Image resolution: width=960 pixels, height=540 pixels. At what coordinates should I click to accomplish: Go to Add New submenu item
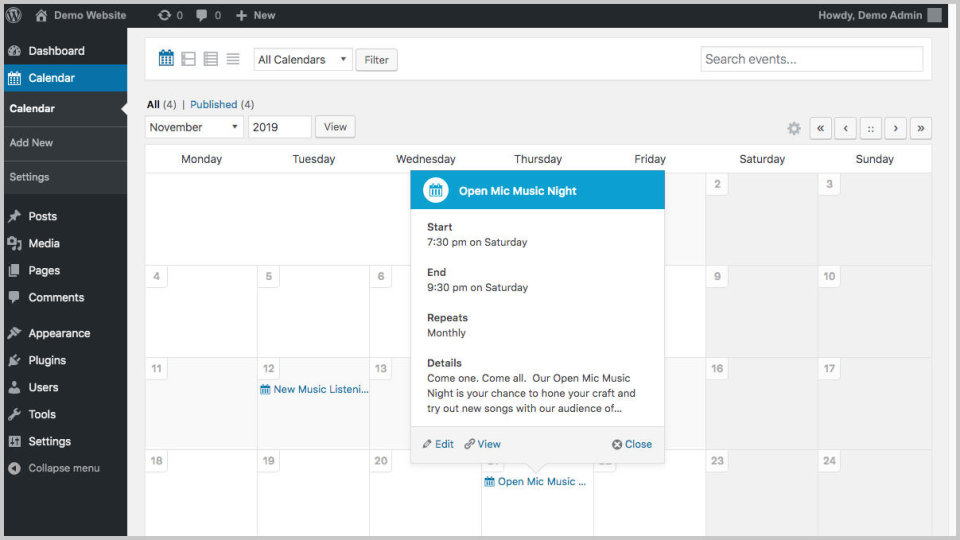(x=31, y=143)
